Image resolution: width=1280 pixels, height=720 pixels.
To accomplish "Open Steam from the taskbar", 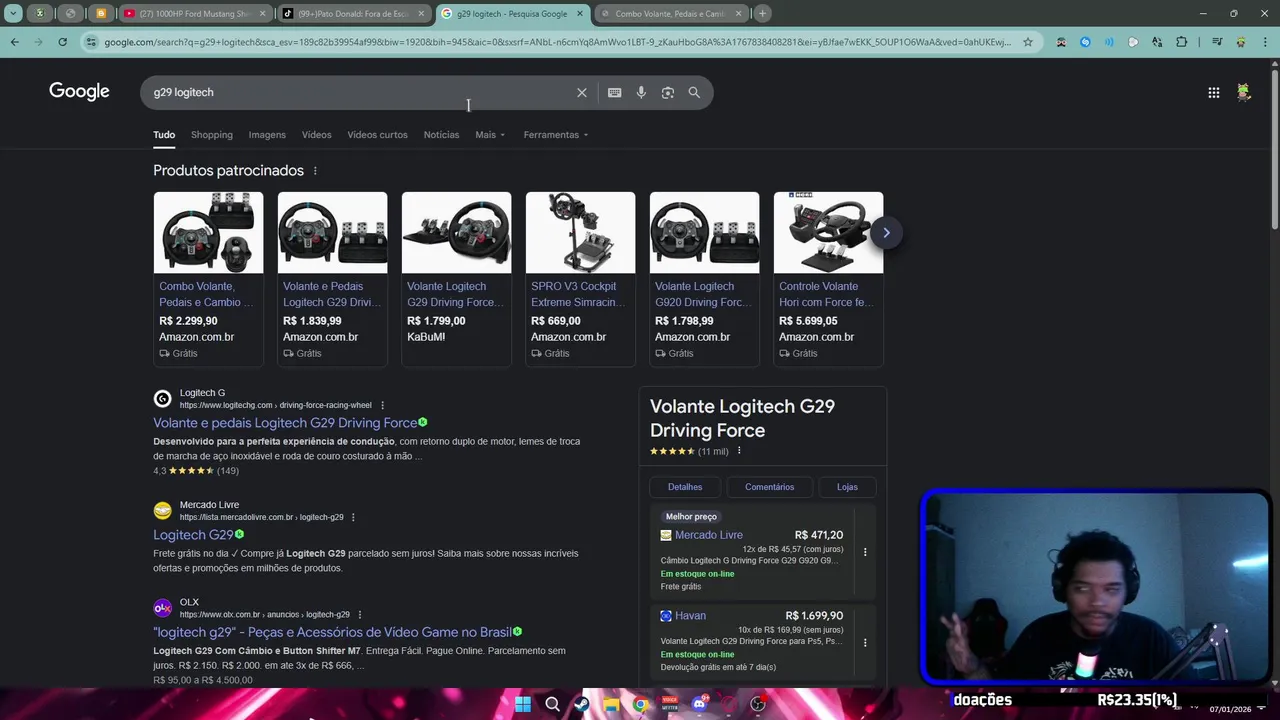I will coord(581,704).
